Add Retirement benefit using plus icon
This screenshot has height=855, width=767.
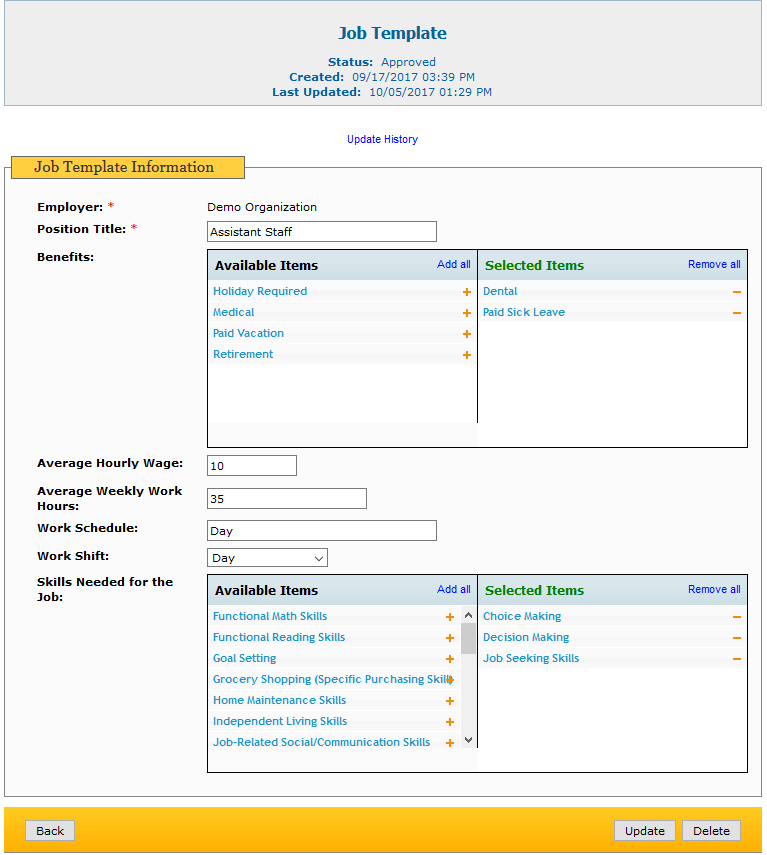click(x=467, y=355)
